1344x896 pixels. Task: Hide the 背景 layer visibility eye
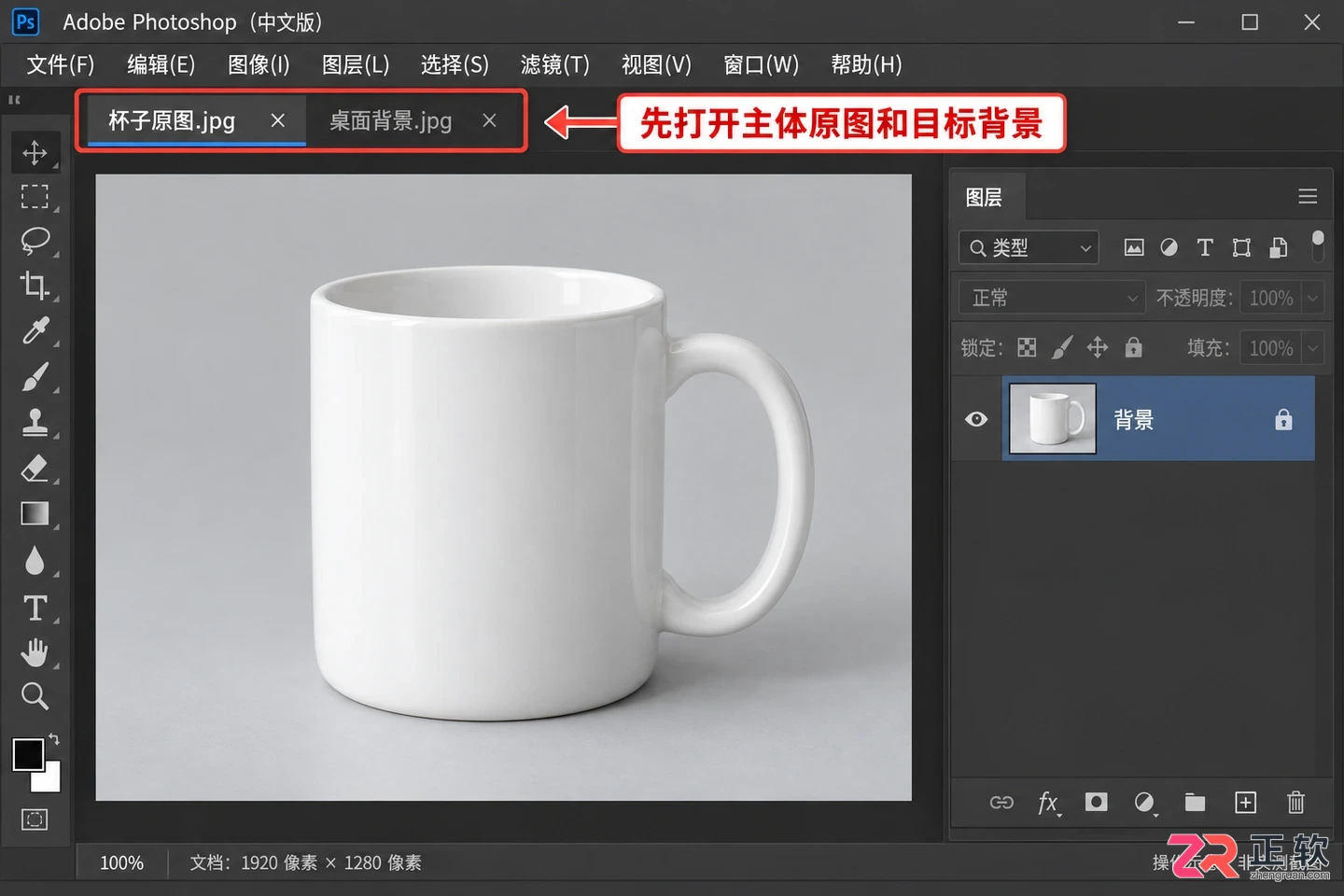(x=976, y=419)
